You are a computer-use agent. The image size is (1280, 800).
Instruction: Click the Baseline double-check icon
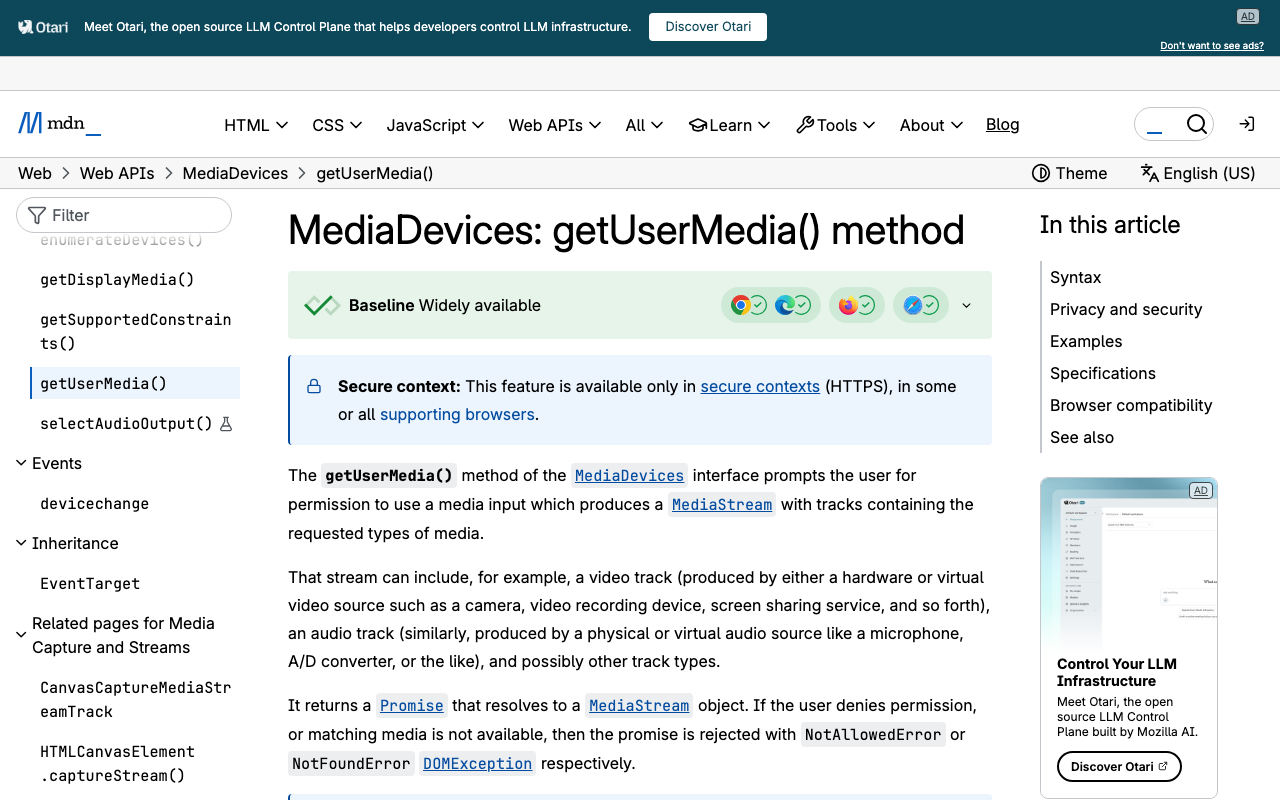click(x=322, y=305)
